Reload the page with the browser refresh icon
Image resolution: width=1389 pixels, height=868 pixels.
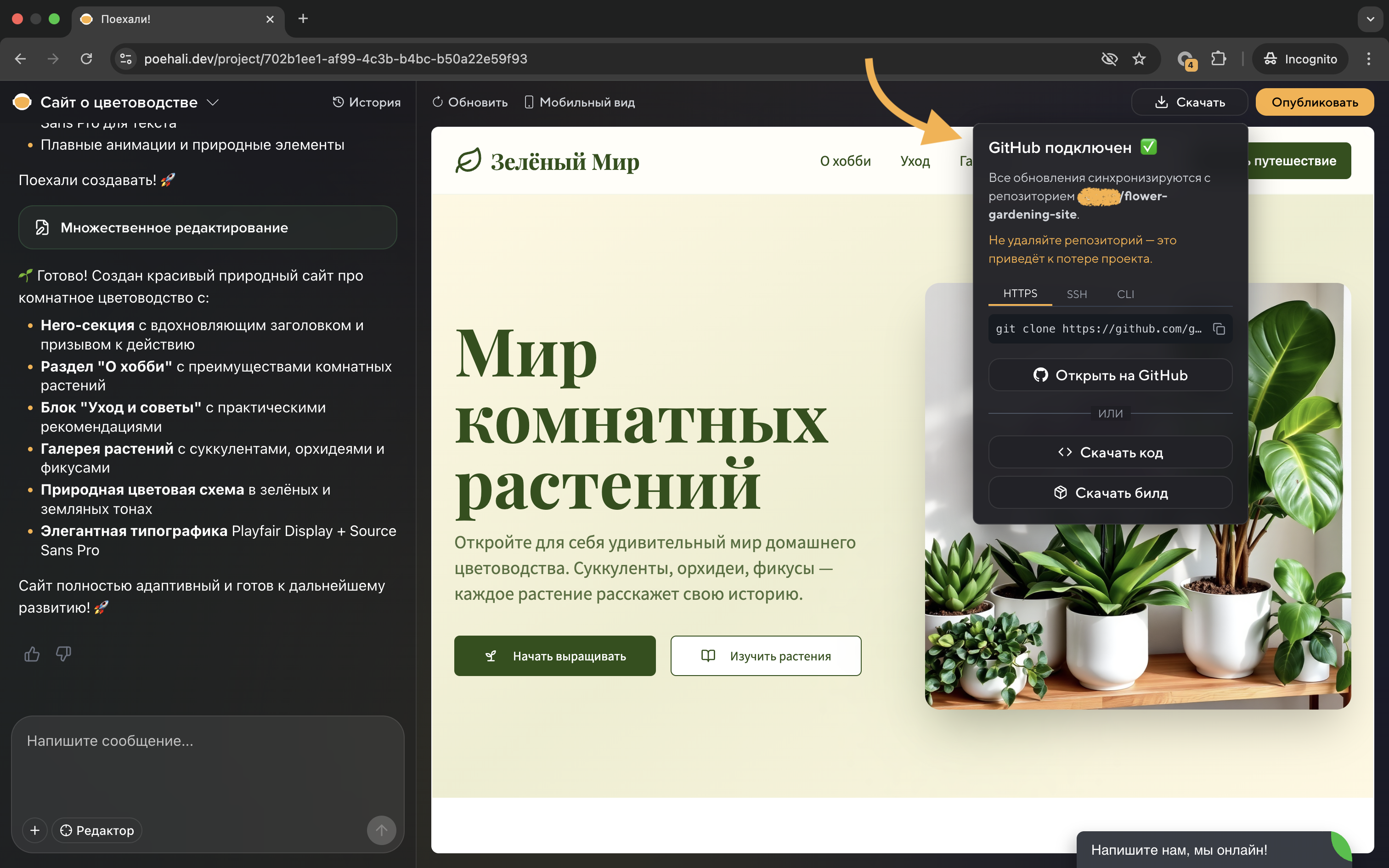point(87,58)
